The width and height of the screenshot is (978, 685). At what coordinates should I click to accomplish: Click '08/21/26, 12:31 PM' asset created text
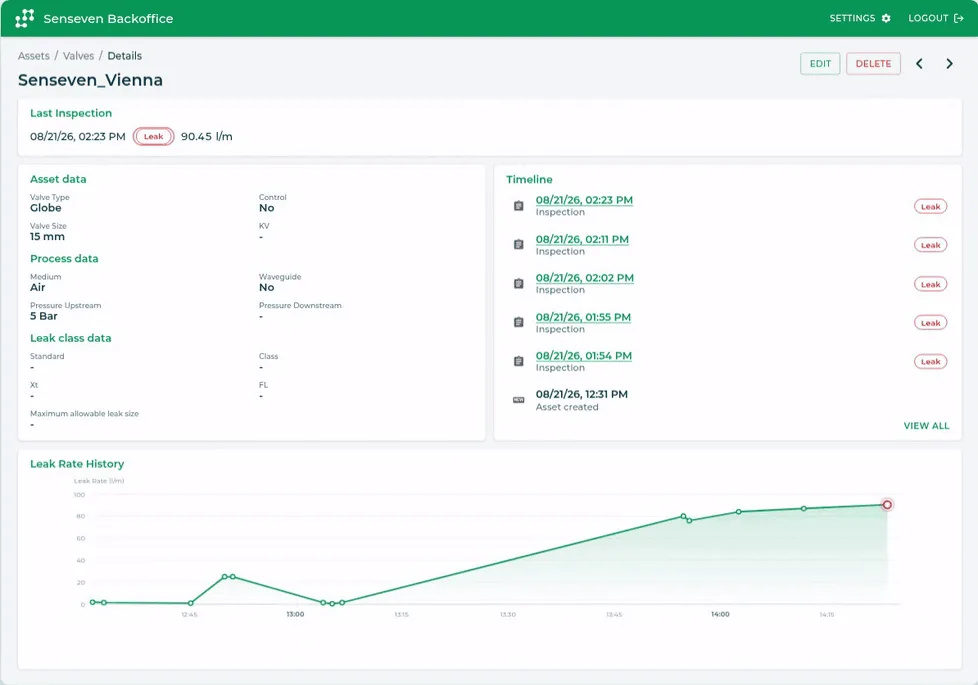pyautogui.click(x=581, y=394)
